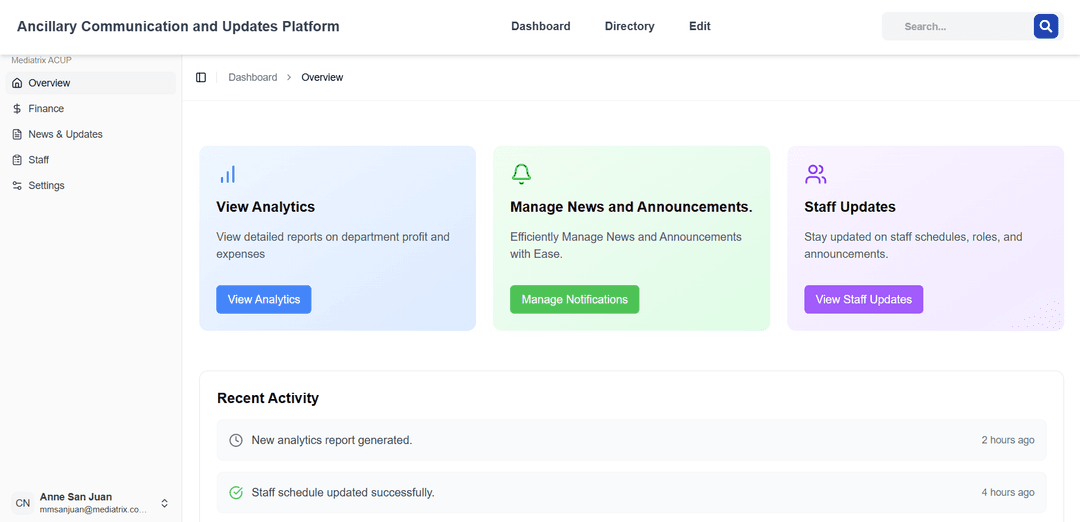Open Finance from the sidebar
The width and height of the screenshot is (1080, 522).
click(46, 109)
